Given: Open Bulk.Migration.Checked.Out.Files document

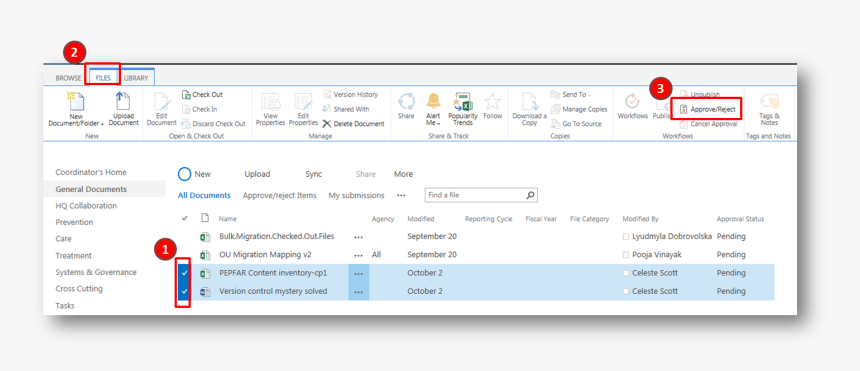Looking at the screenshot, I should [x=276, y=237].
